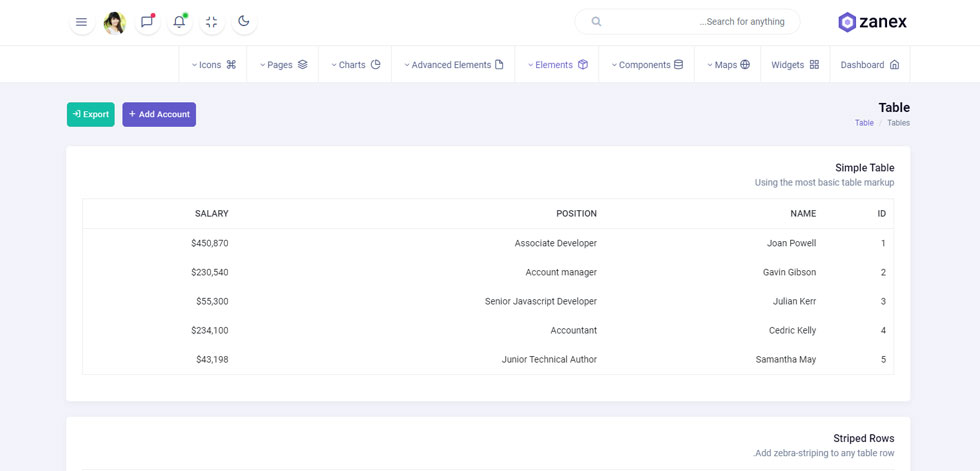Image resolution: width=980 pixels, height=471 pixels.
Task: Click the Maps globe icon
Action: tap(745, 64)
